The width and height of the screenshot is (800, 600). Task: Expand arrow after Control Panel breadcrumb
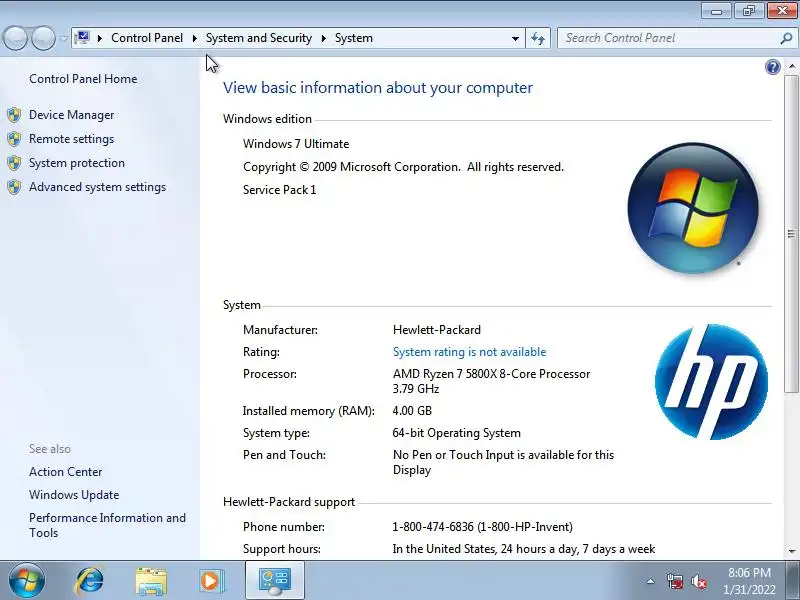(194, 38)
